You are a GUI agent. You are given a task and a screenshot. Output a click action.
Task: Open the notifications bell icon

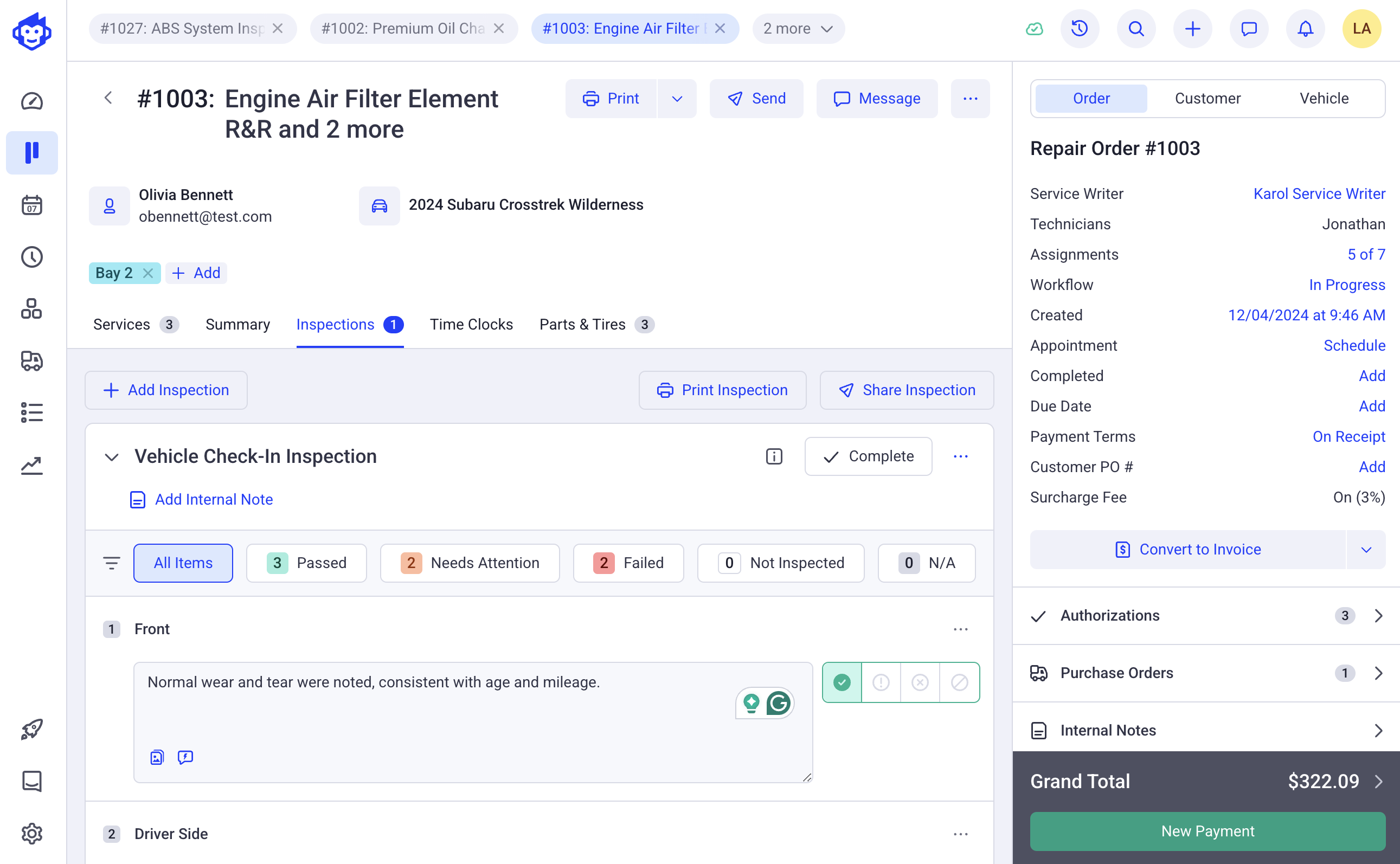1305,29
